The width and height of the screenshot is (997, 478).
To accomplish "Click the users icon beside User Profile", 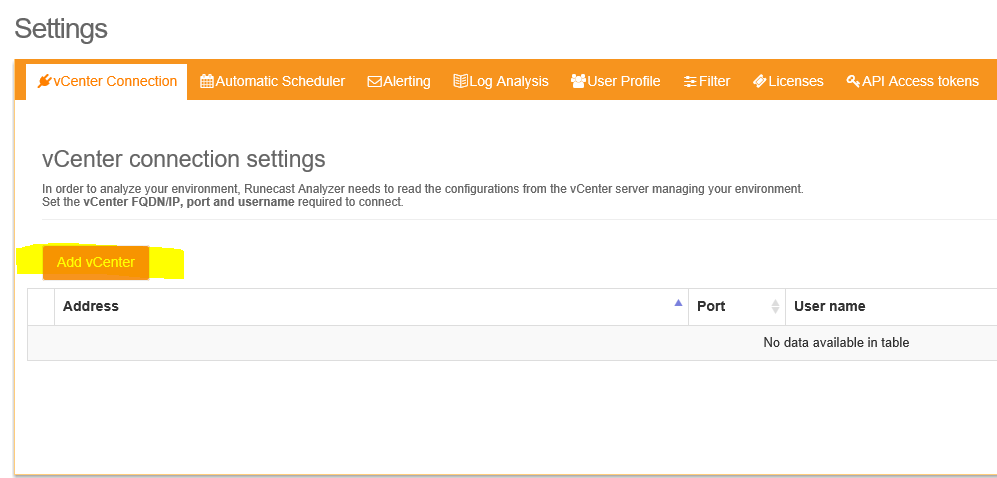I will 578,81.
